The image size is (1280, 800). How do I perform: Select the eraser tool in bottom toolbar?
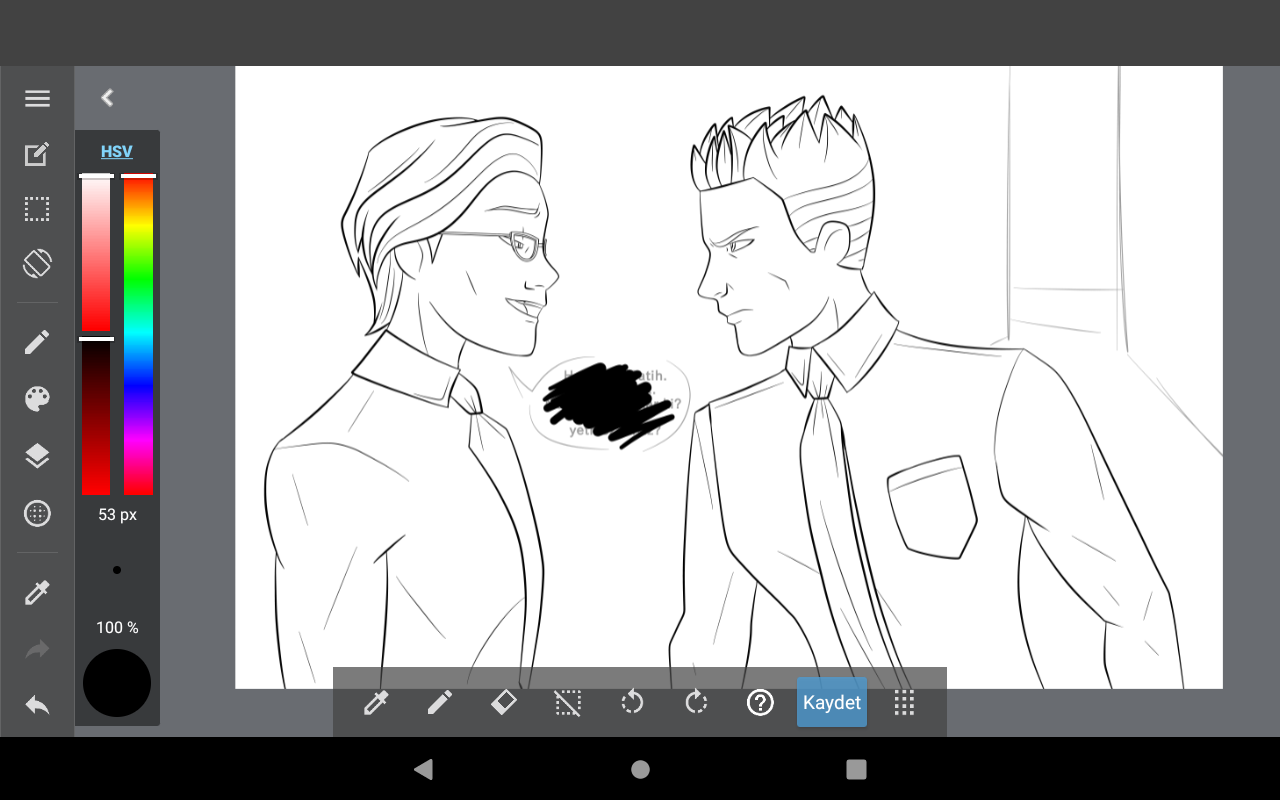[x=503, y=703]
